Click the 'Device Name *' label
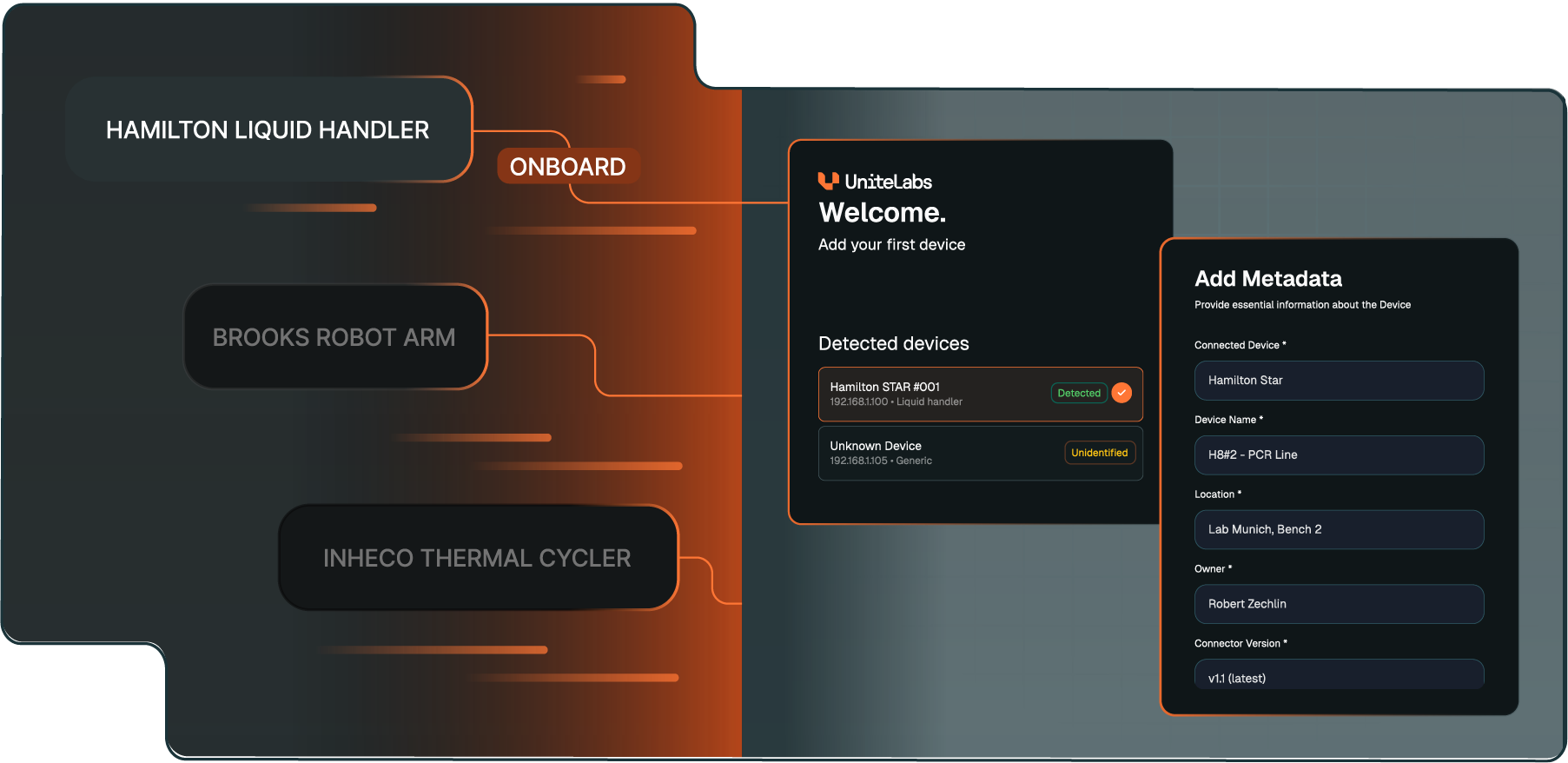Screen dimensions: 1568x763 1228,420
